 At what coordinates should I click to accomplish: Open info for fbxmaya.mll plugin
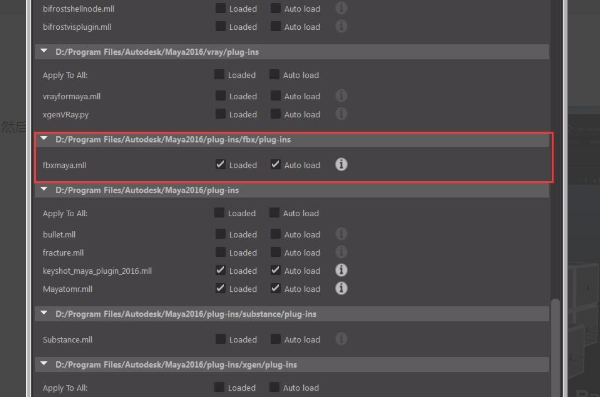click(341, 165)
